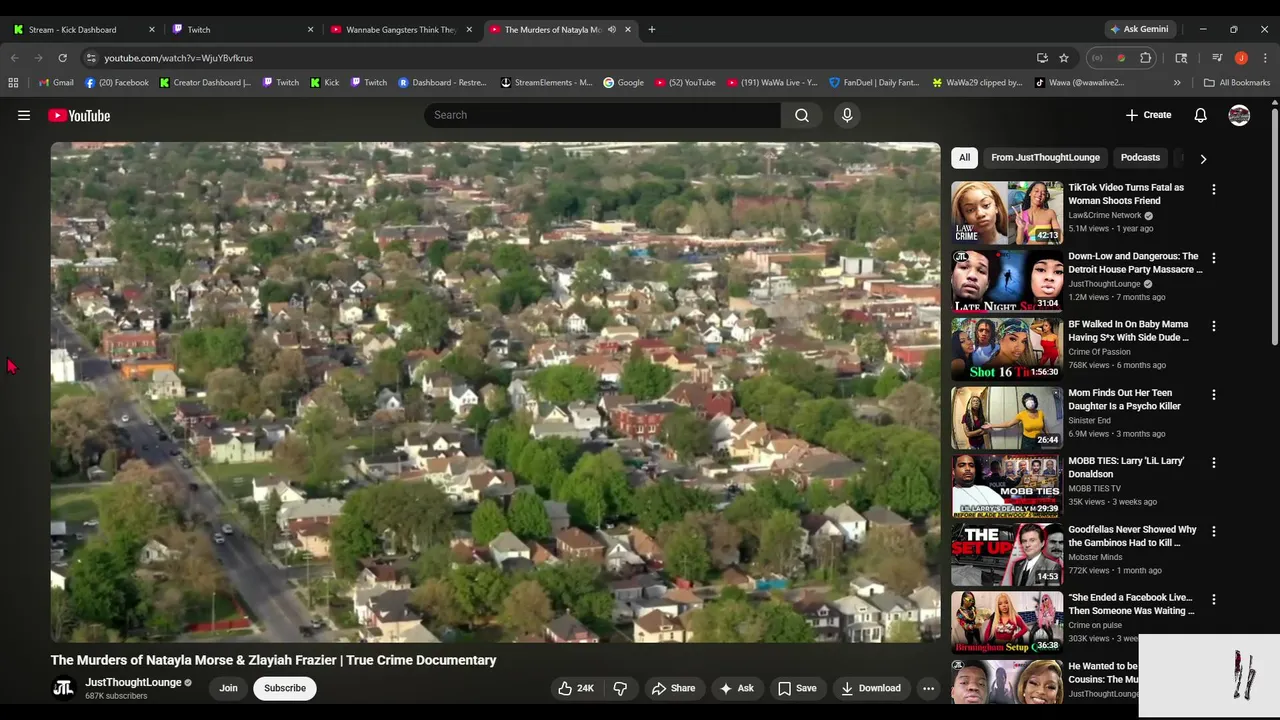Open the Extensions puzzle icon
This screenshot has height=720, width=1280.
[x=1146, y=58]
